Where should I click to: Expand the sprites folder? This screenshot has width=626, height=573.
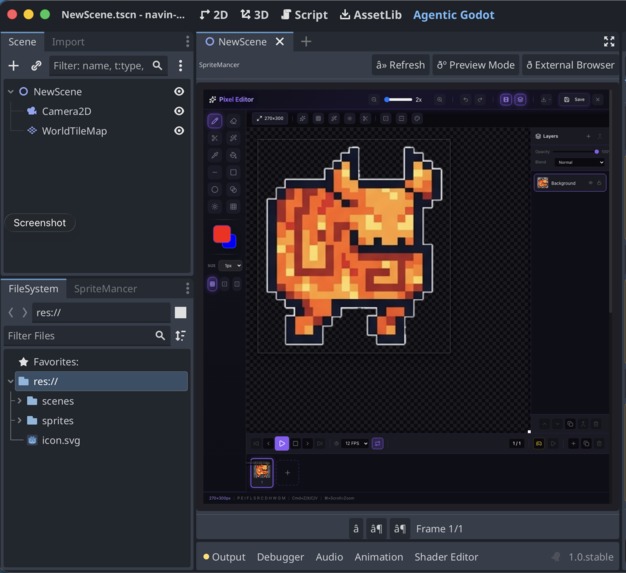(x=19, y=420)
